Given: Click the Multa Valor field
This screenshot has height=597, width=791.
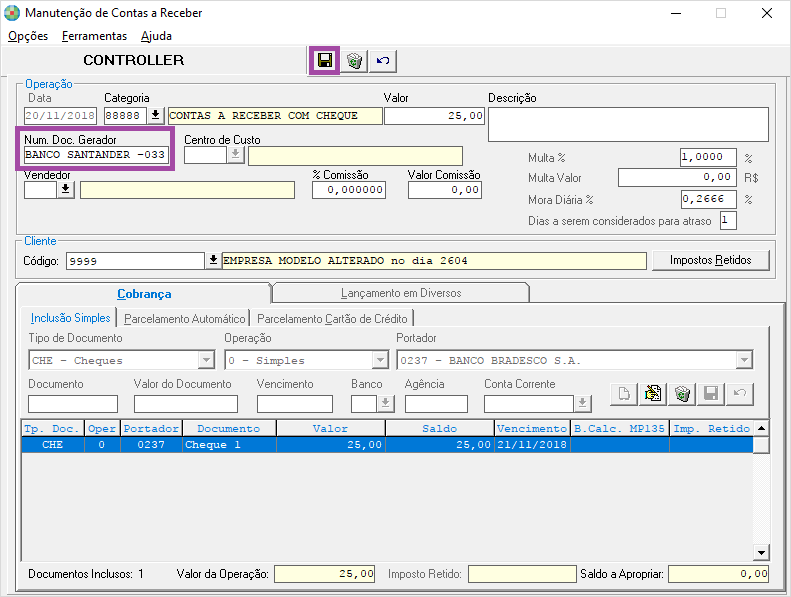Looking at the screenshot, I should coord(677,177).
